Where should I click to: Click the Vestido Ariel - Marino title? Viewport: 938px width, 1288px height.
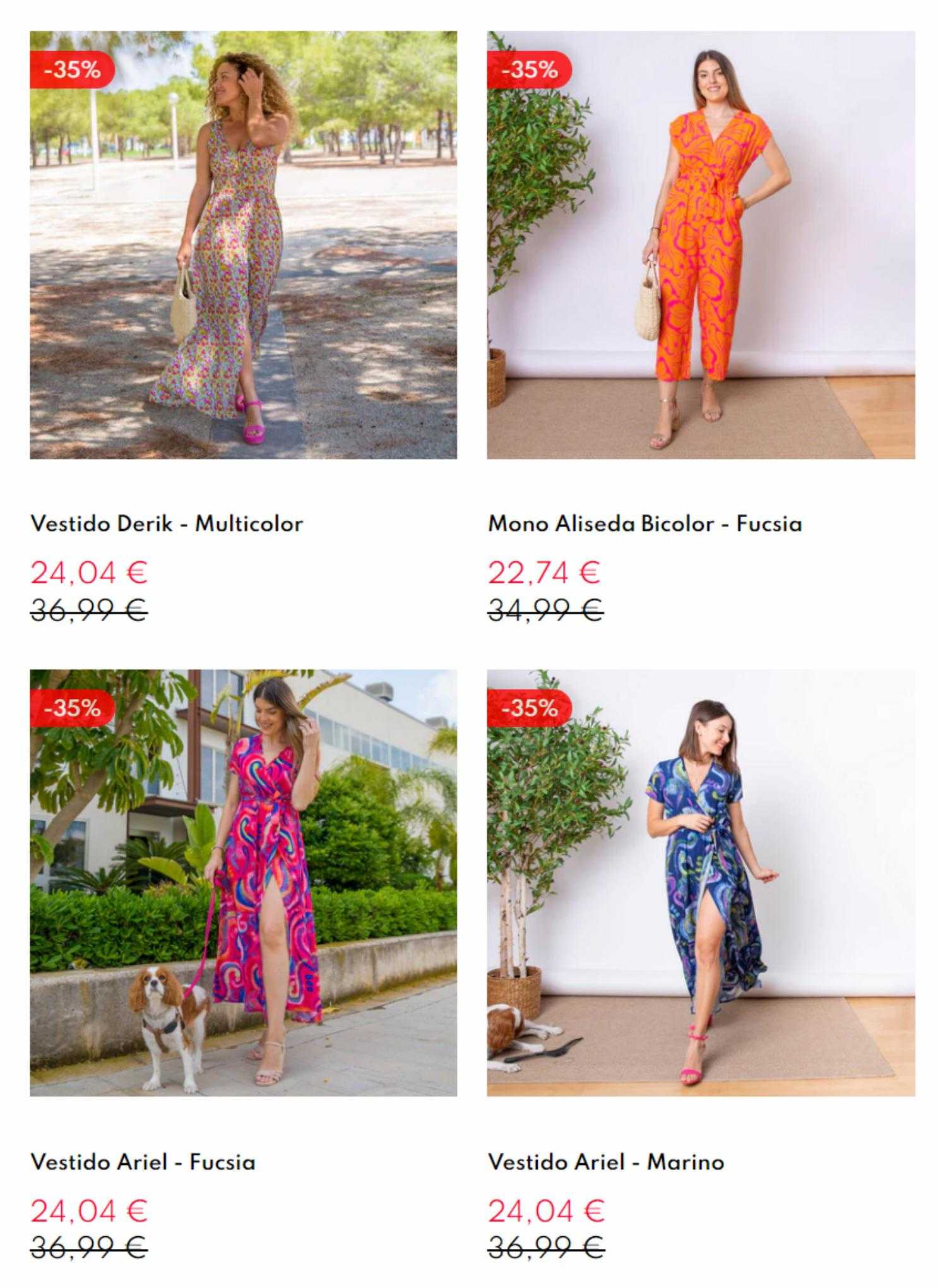[606, 1162]
